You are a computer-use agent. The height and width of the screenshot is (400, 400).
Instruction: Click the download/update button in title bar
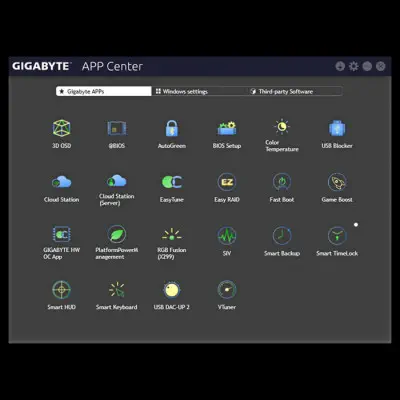(x=340, y=66)
